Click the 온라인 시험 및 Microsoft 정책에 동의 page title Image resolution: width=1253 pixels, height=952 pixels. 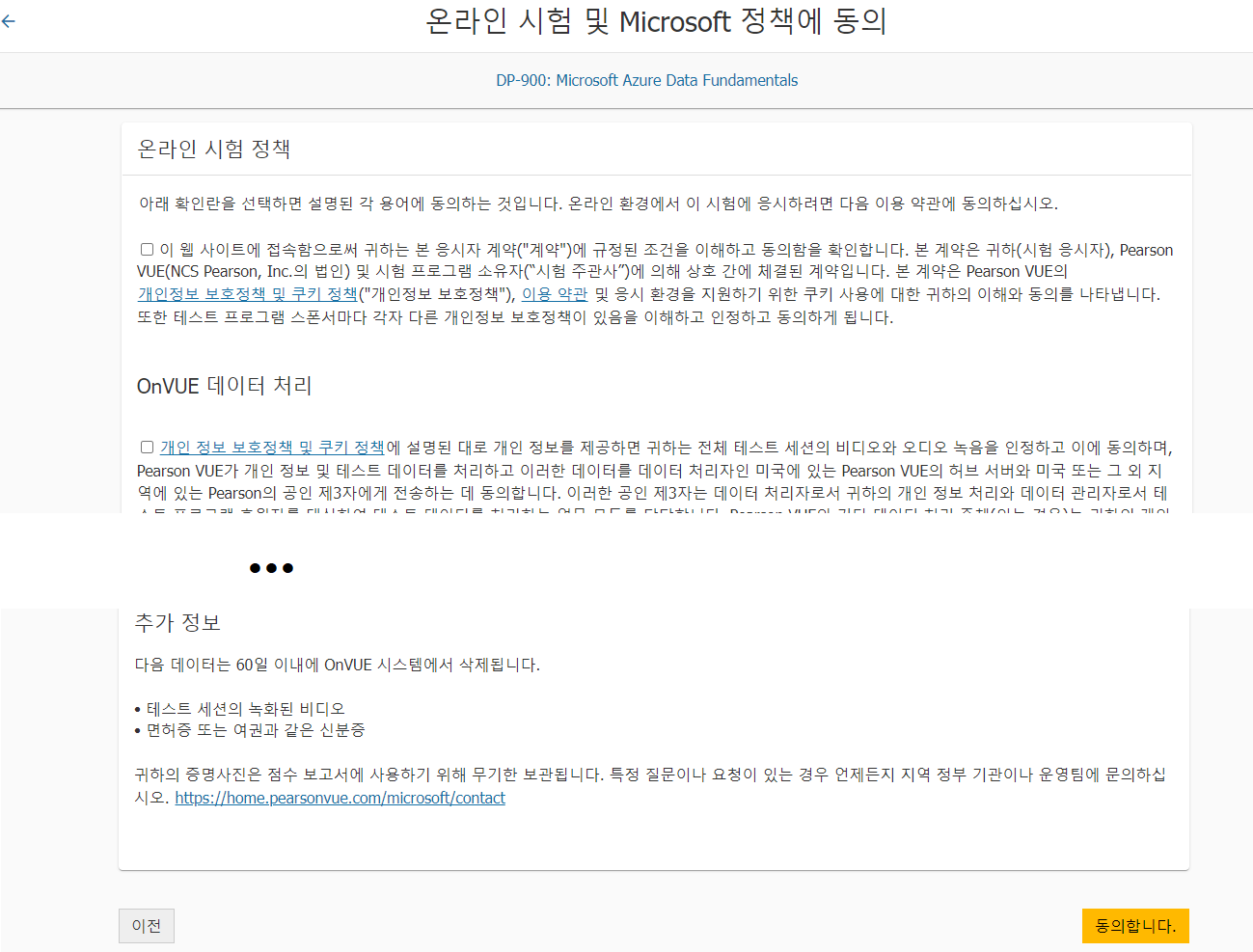click(656, 21)
